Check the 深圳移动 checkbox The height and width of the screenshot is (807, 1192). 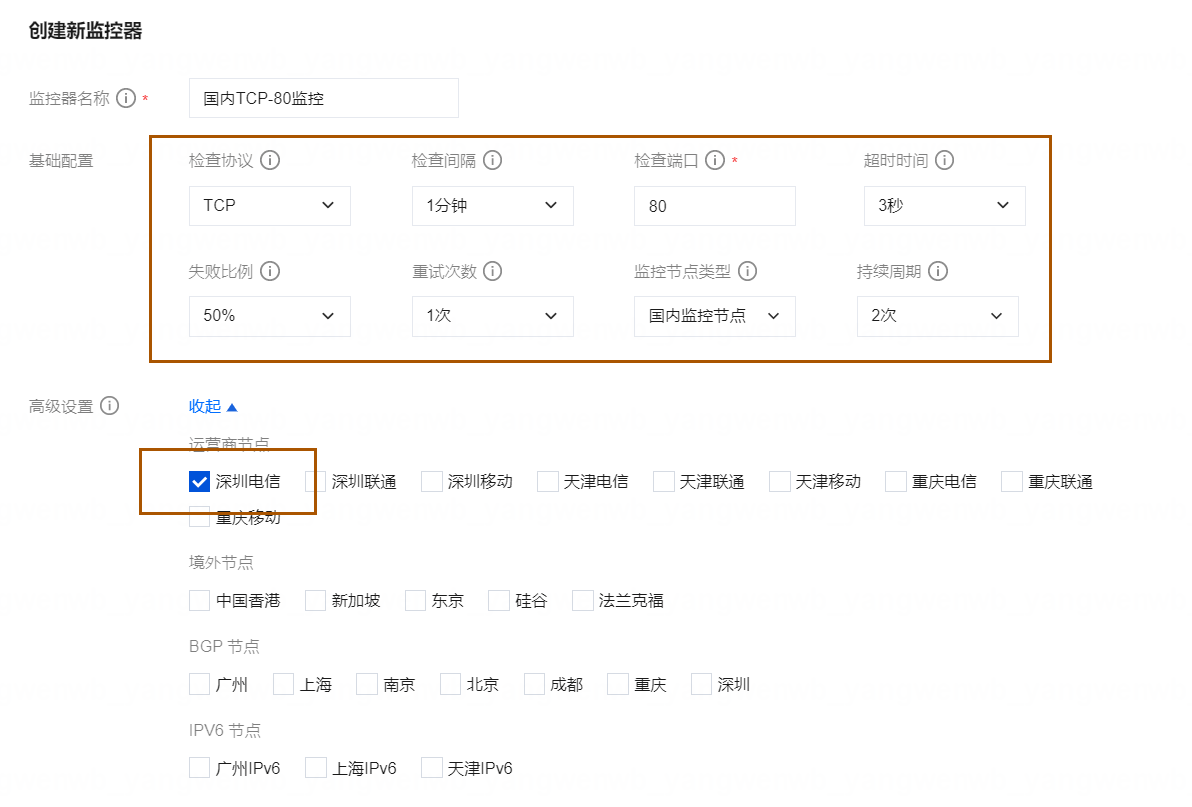[432, 482]
